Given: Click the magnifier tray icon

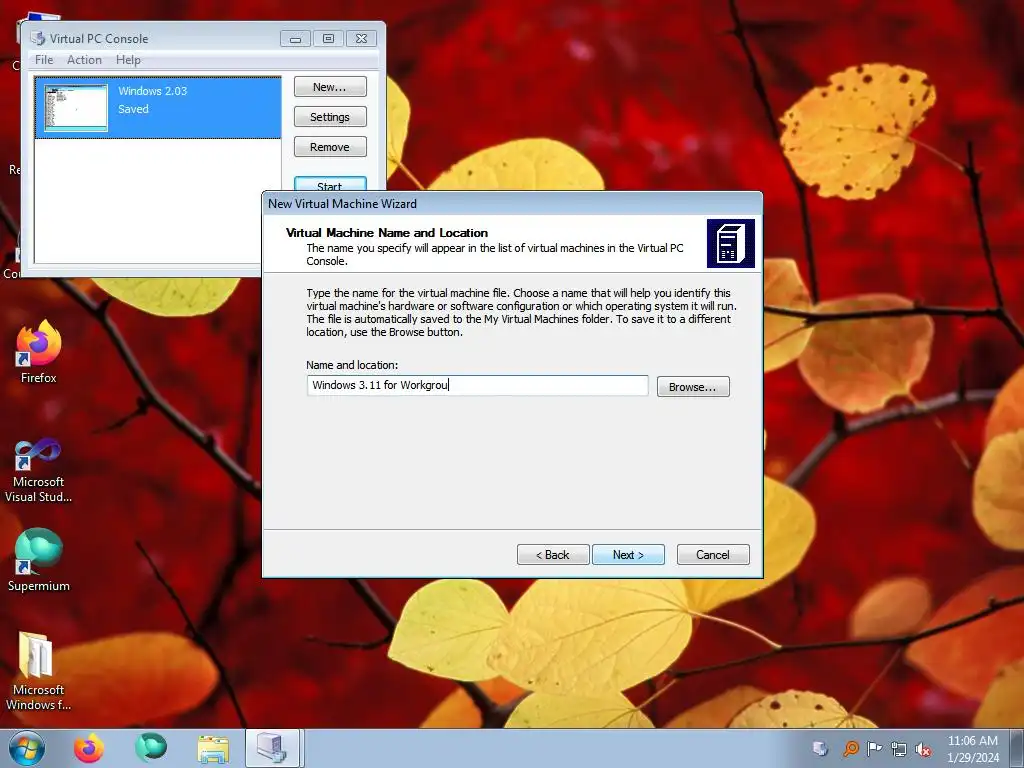Looking at the screenshot, I should [850, 749].
